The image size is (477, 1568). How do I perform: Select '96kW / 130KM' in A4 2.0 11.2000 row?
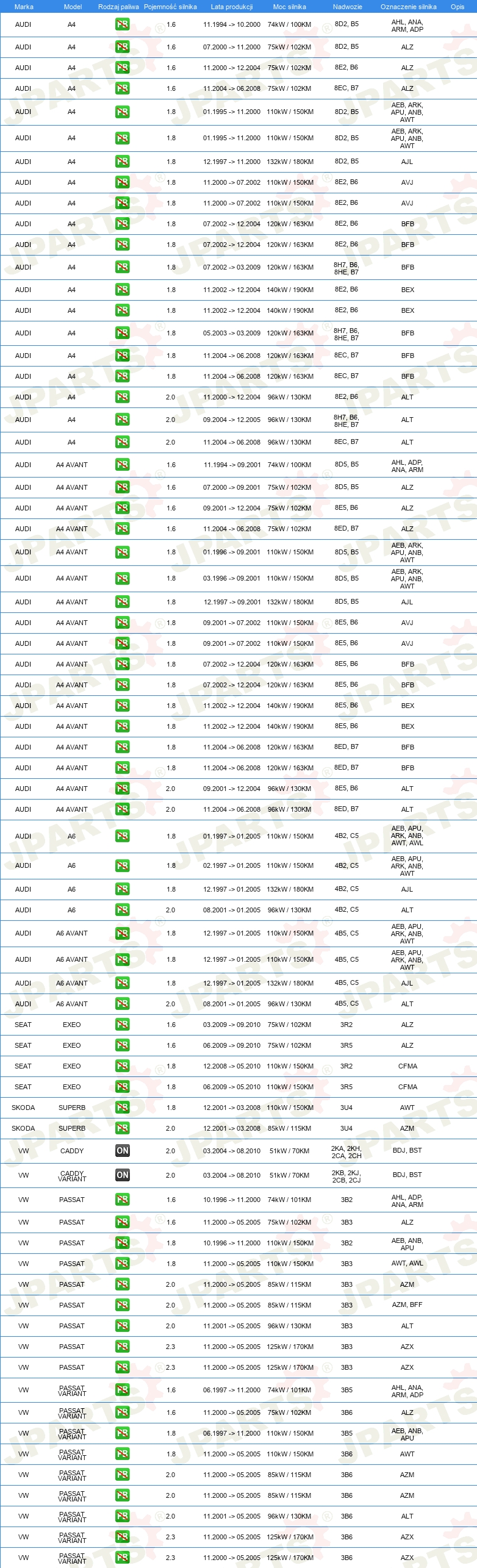pyautogui.click(x=289, y=397)
